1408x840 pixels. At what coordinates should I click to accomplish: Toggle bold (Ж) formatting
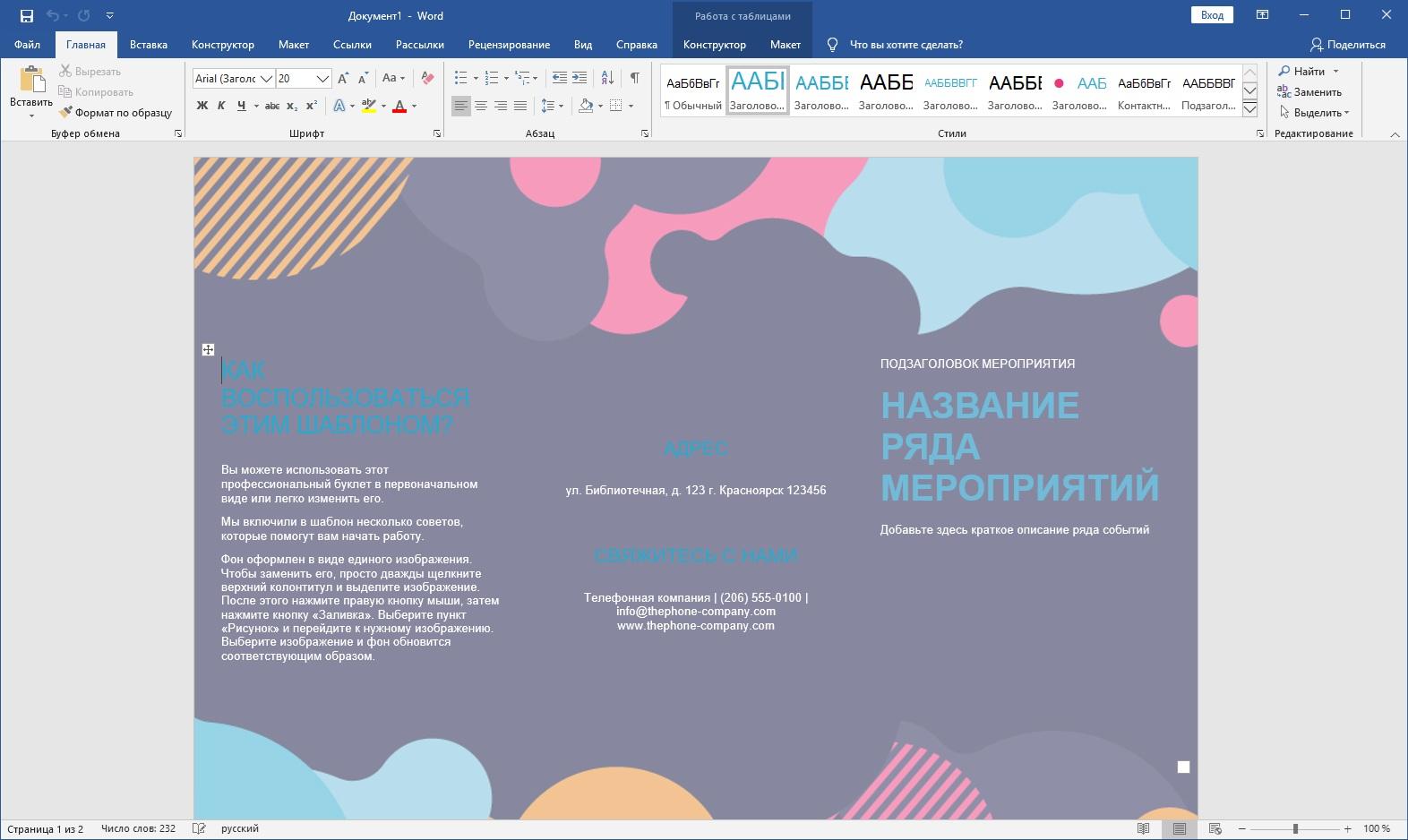coord(202,106)
